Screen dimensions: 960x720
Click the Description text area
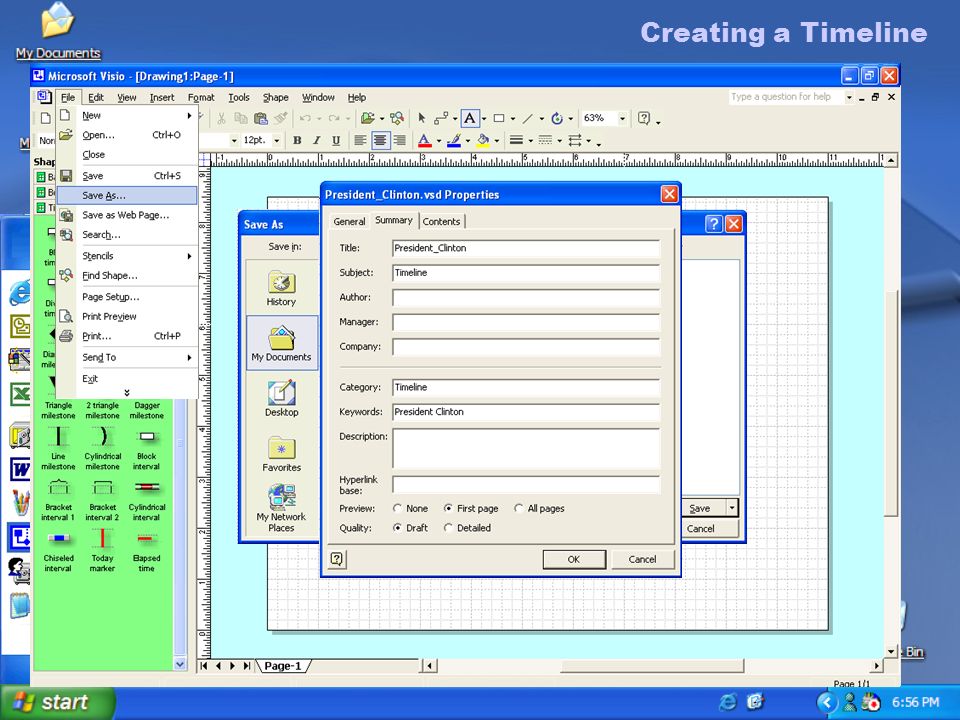(526, 449)
